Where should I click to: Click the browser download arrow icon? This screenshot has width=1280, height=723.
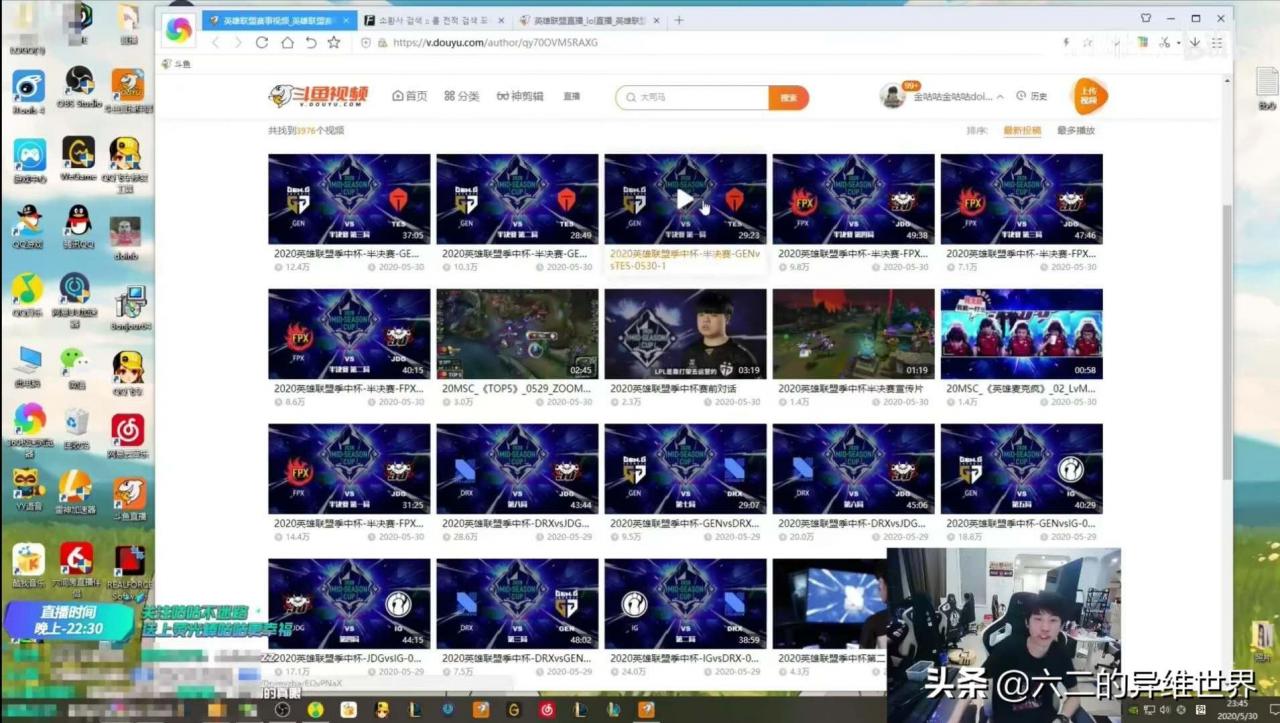[1194, 42]
